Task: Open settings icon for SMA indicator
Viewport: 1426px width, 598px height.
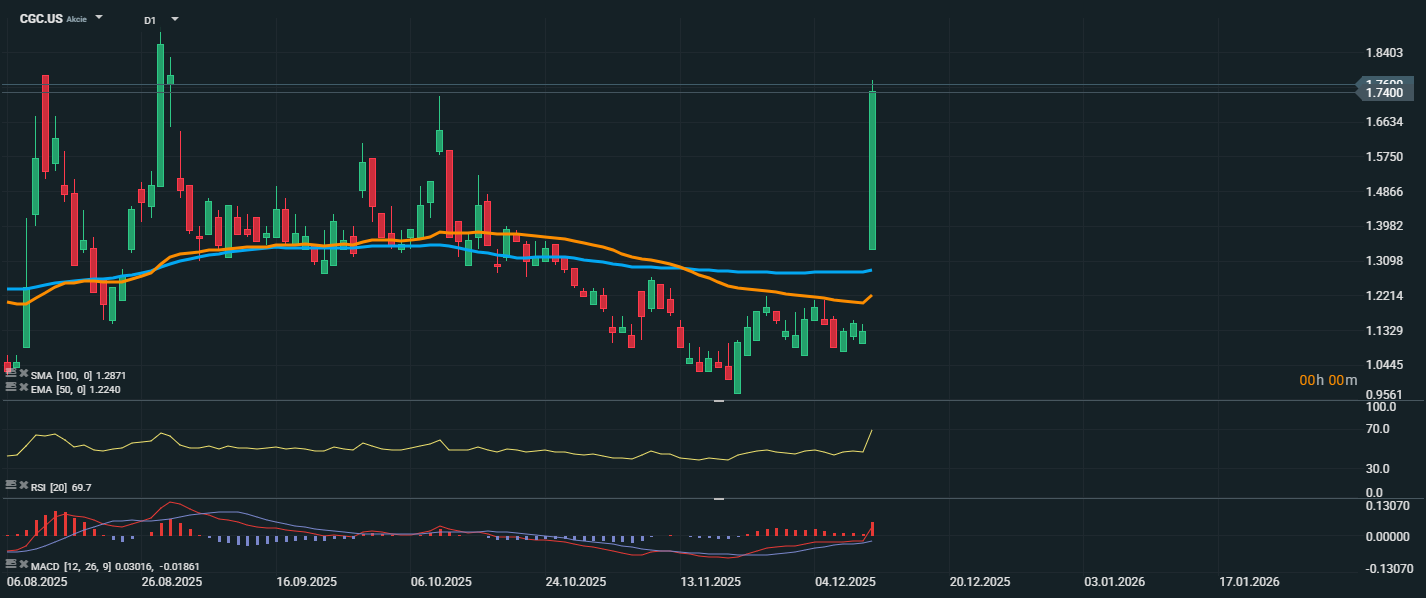Action: [x=10, y=374]
